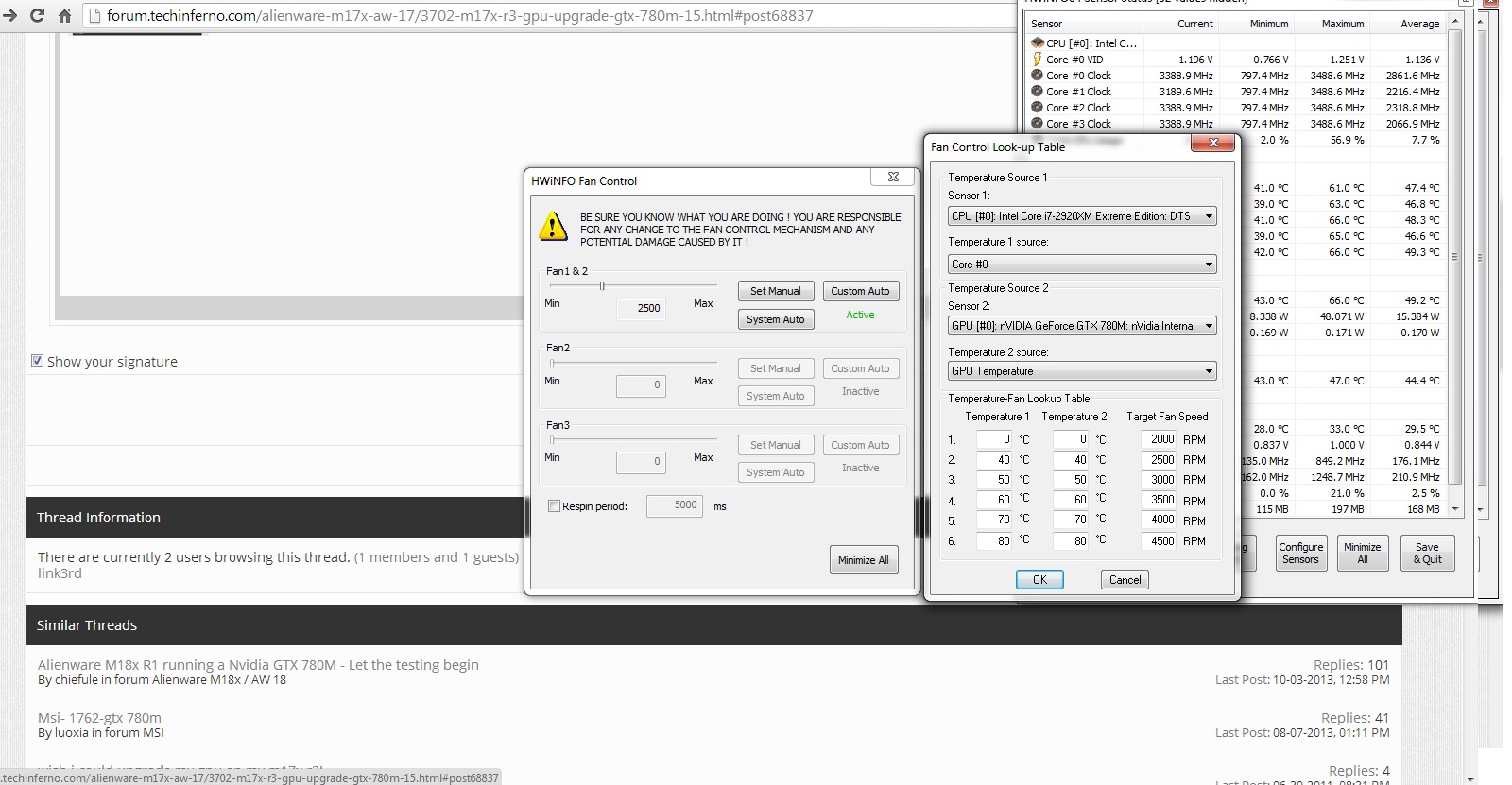Click row 4 Temperature 2 field
Image resolution: width=1512 pixels, height=785 pixels.
point(1071,500)
